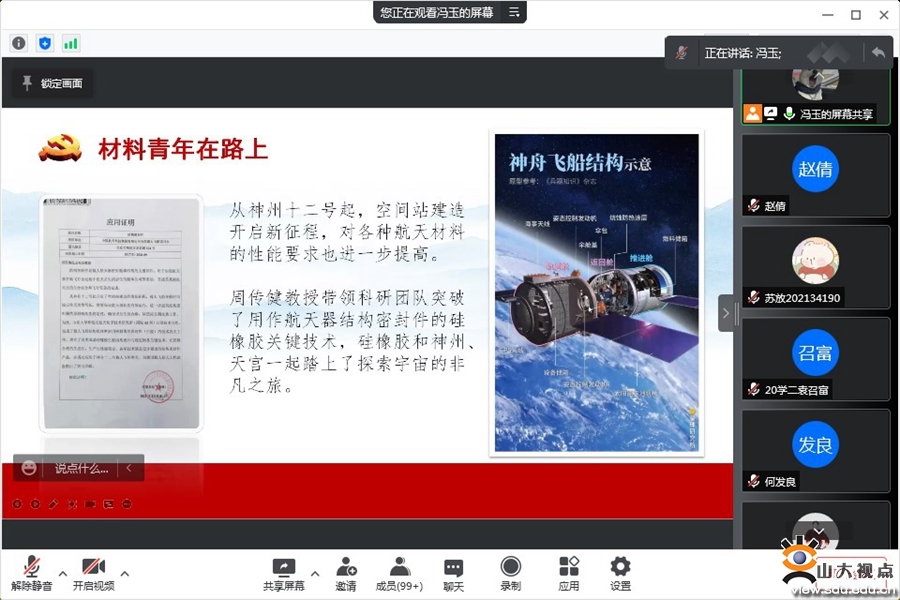The image size is (900, 600).
Task: Click the 说点什么 chat input box
Action: (x=80, y=468)
